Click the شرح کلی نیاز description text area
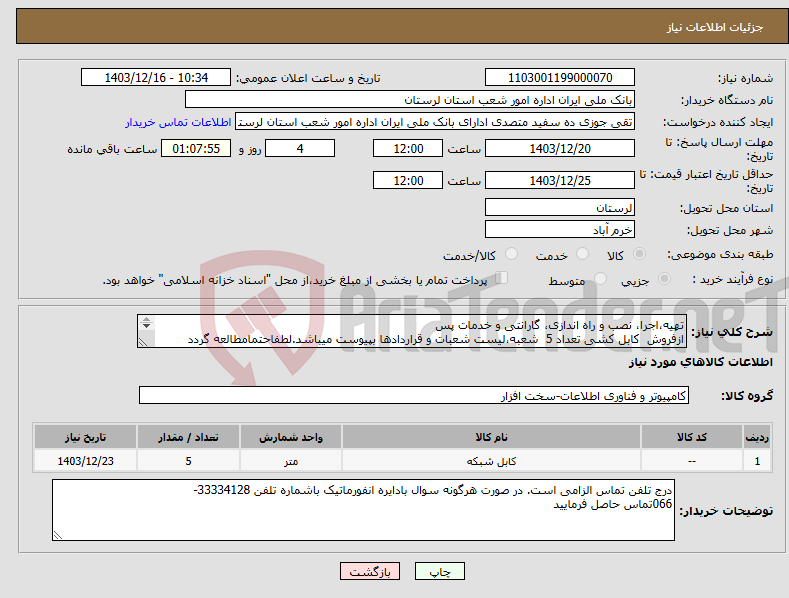 point(412,331)
